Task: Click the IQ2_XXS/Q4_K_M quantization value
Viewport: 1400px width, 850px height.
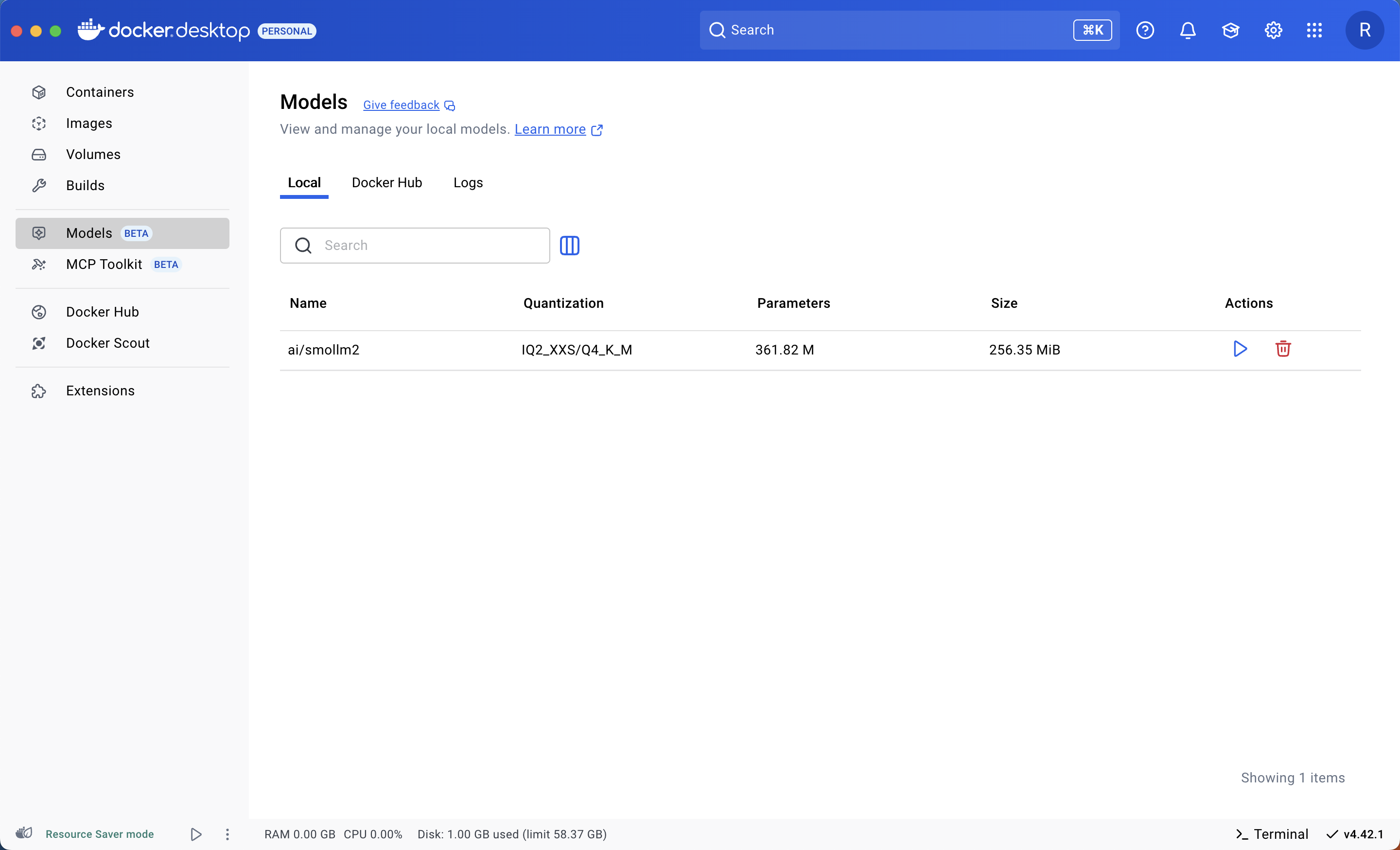Action: pyautogui.click(x=577, y=350)
